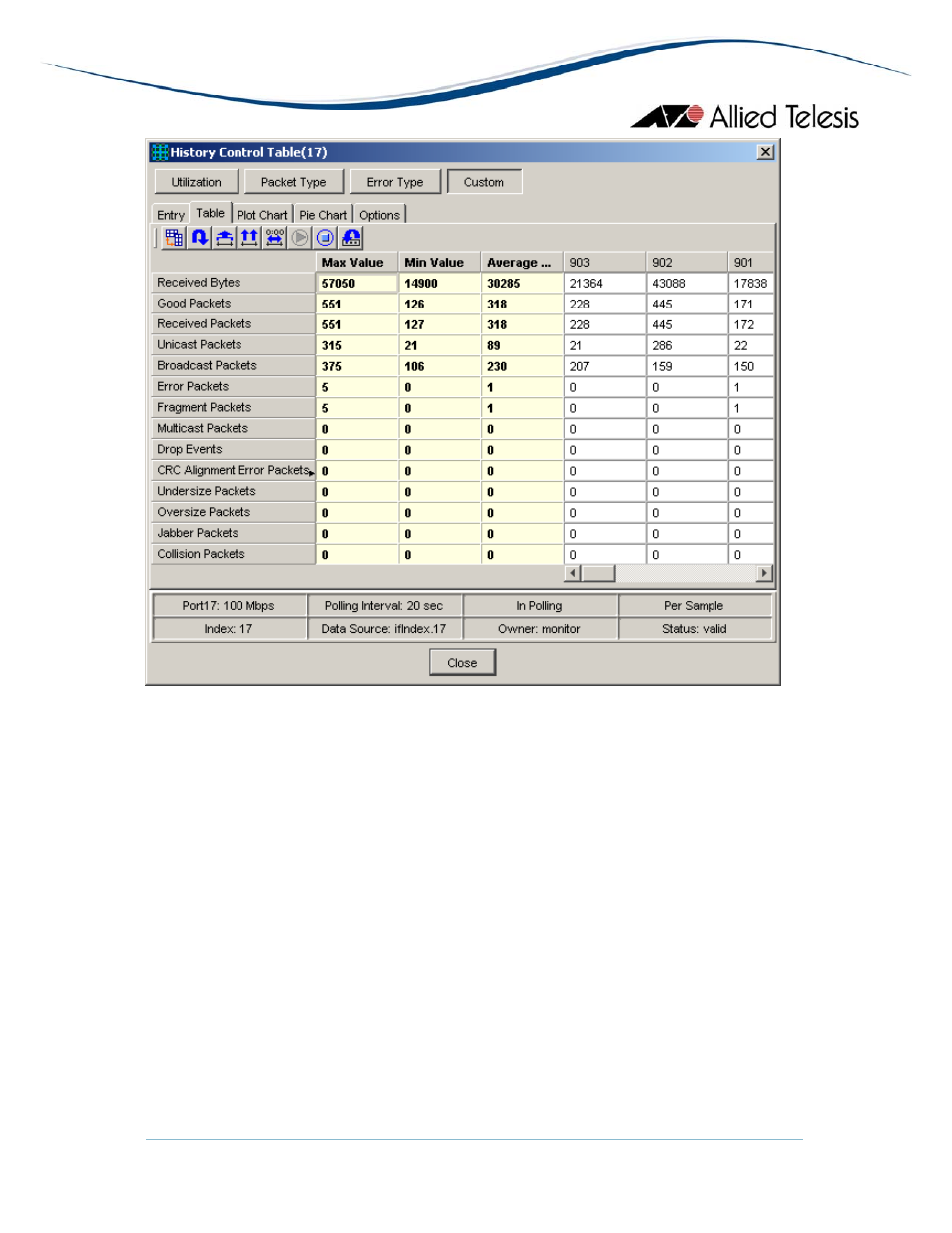Select the Oversize Packets row label

[234, 513]
